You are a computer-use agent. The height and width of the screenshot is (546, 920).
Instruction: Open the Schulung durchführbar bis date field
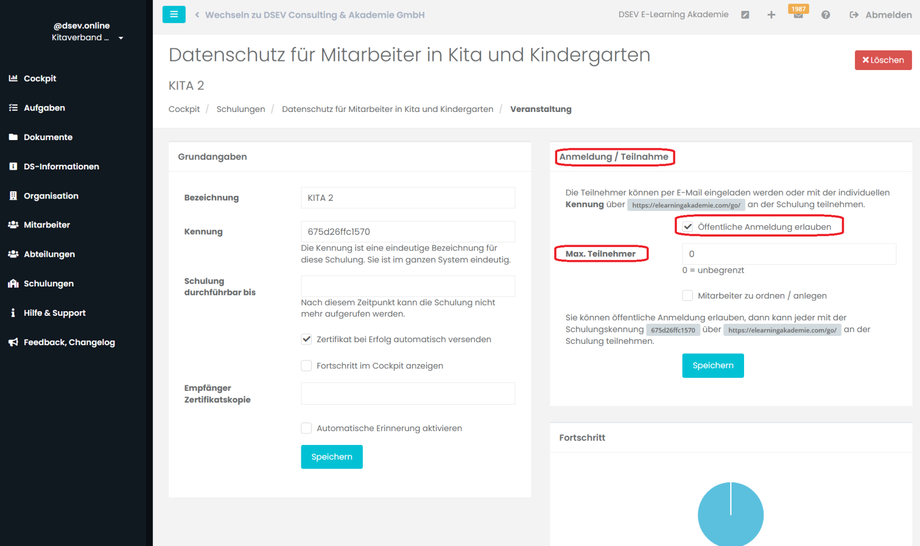click(x=408, y=286)
